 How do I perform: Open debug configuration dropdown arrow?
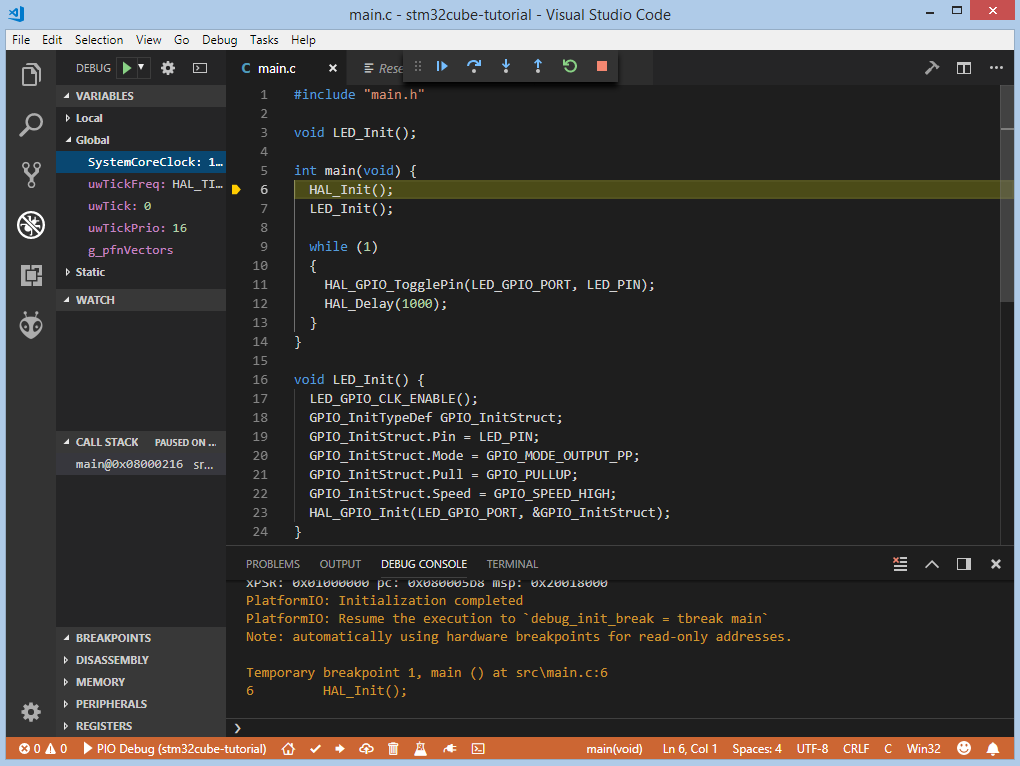[141, 67]
